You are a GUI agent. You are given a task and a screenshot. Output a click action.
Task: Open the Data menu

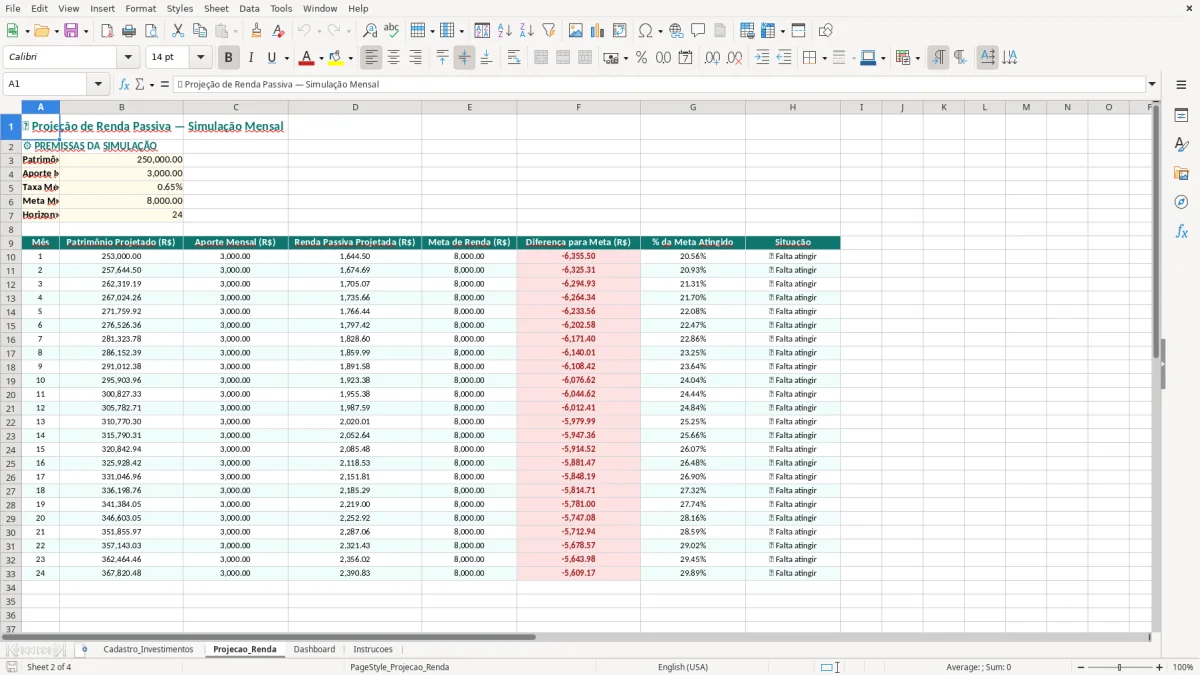click(x=249, y=8)
